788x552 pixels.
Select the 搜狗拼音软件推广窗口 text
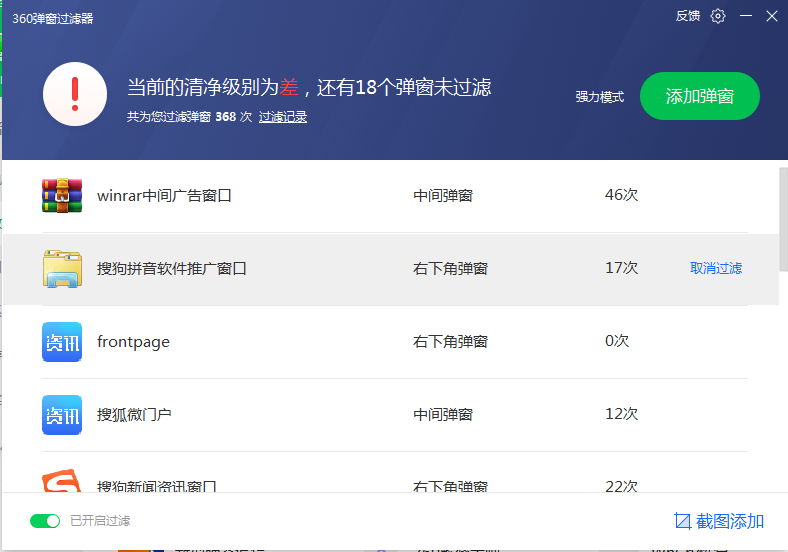click(171, 268)
